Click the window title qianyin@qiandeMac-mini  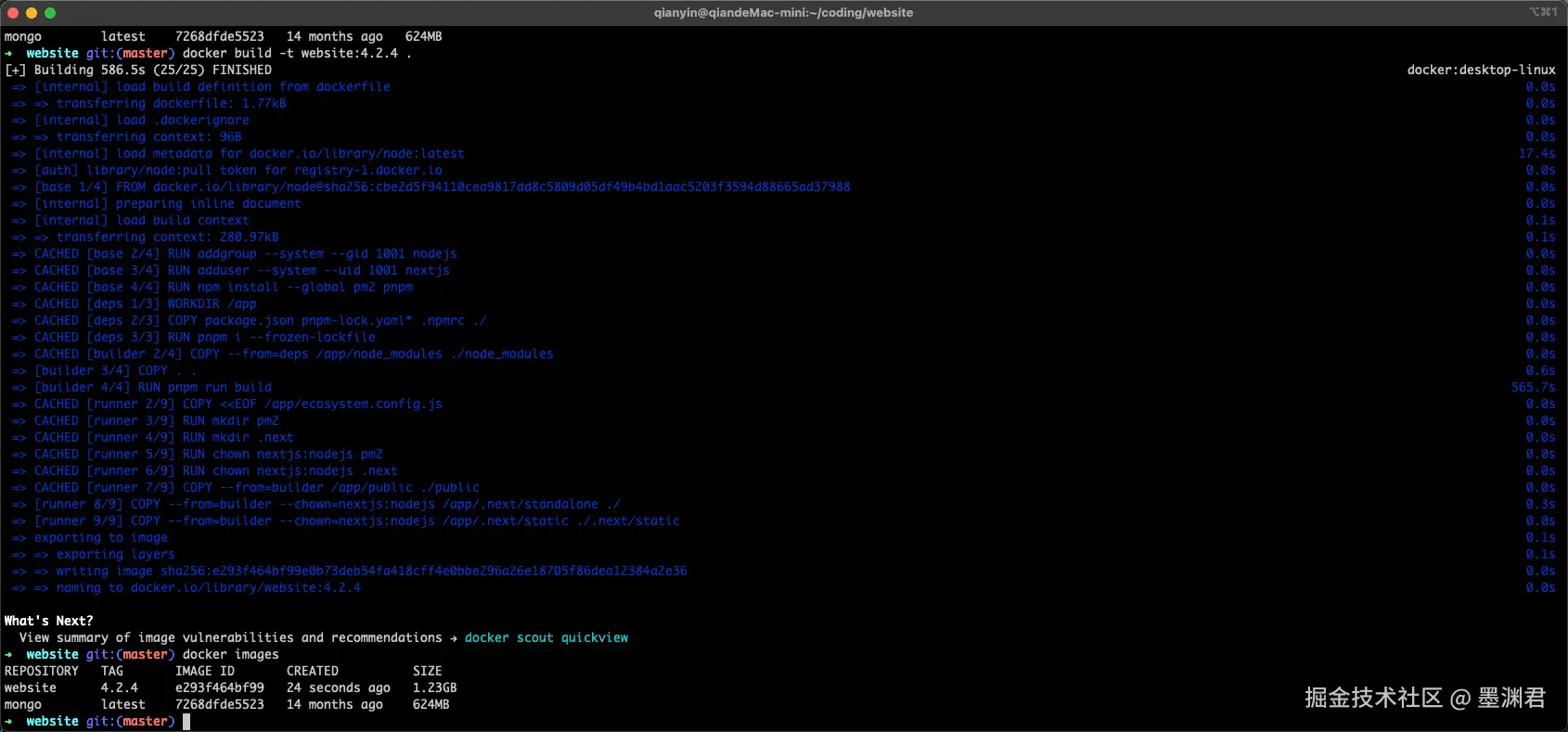[x=783, y=13]
